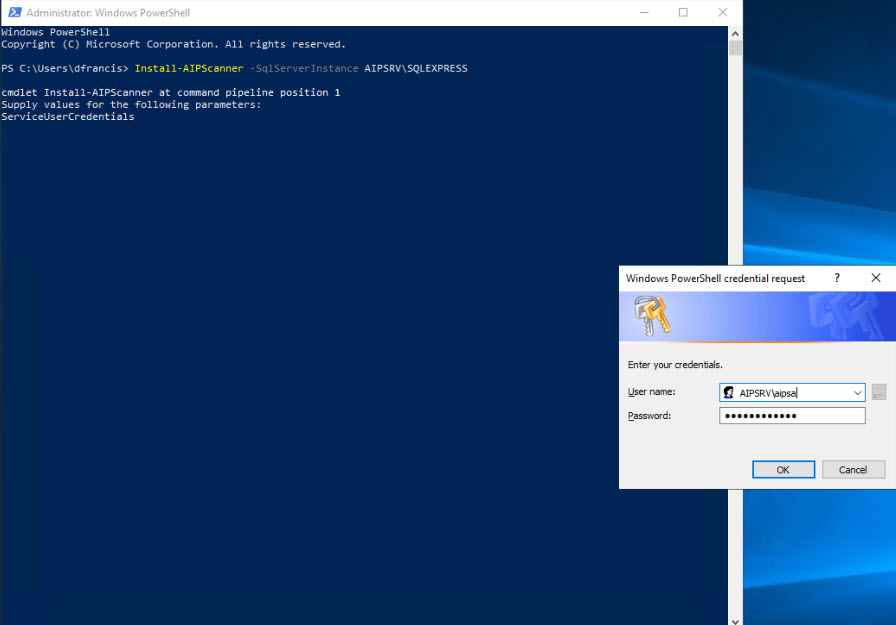Viewport: 896px width, 625px height.
Task: Click the -SqlServerInstance parameter text
Action: coord(304,68)
